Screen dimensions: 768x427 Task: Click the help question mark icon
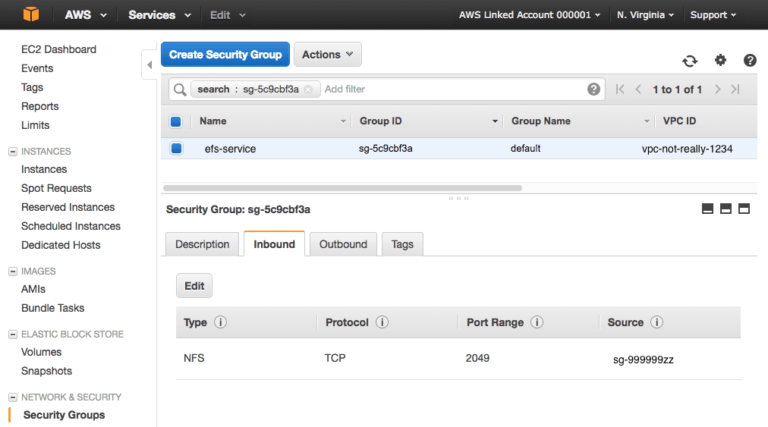pyautogui.click(x=749, y=60)
